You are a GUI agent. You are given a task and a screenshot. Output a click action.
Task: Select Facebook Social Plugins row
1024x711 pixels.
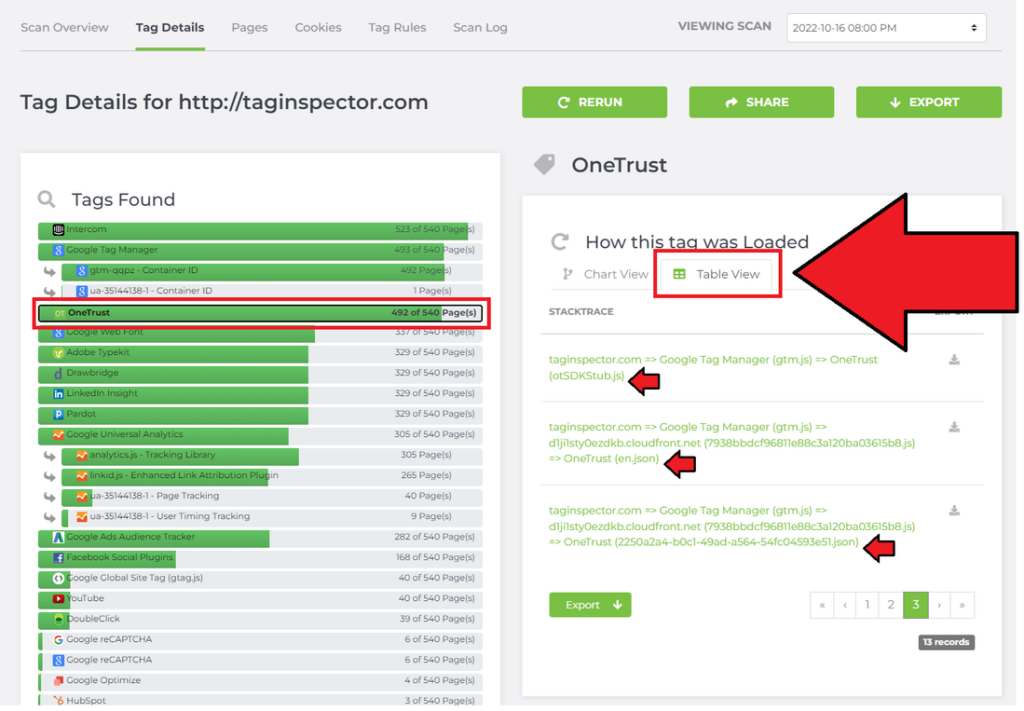(260, 558)
